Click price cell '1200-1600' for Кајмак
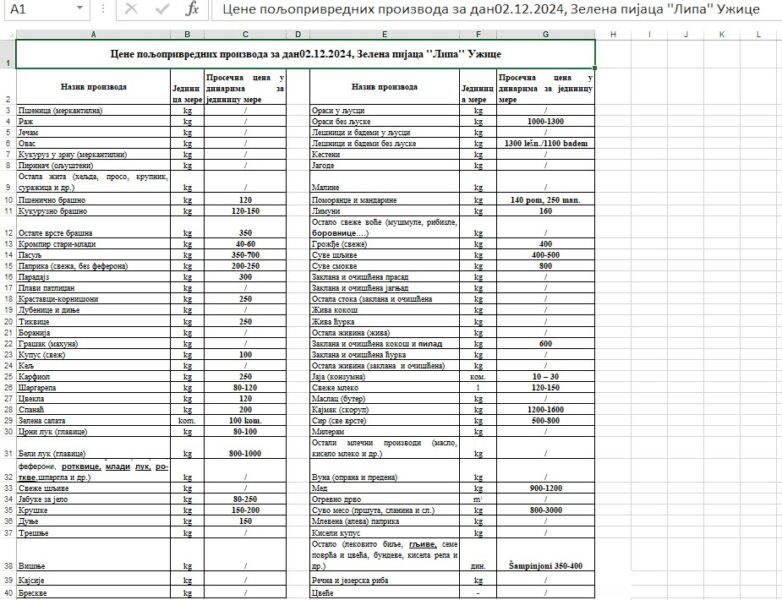Viewport: 782px width, 600px height. coord(546,409)
